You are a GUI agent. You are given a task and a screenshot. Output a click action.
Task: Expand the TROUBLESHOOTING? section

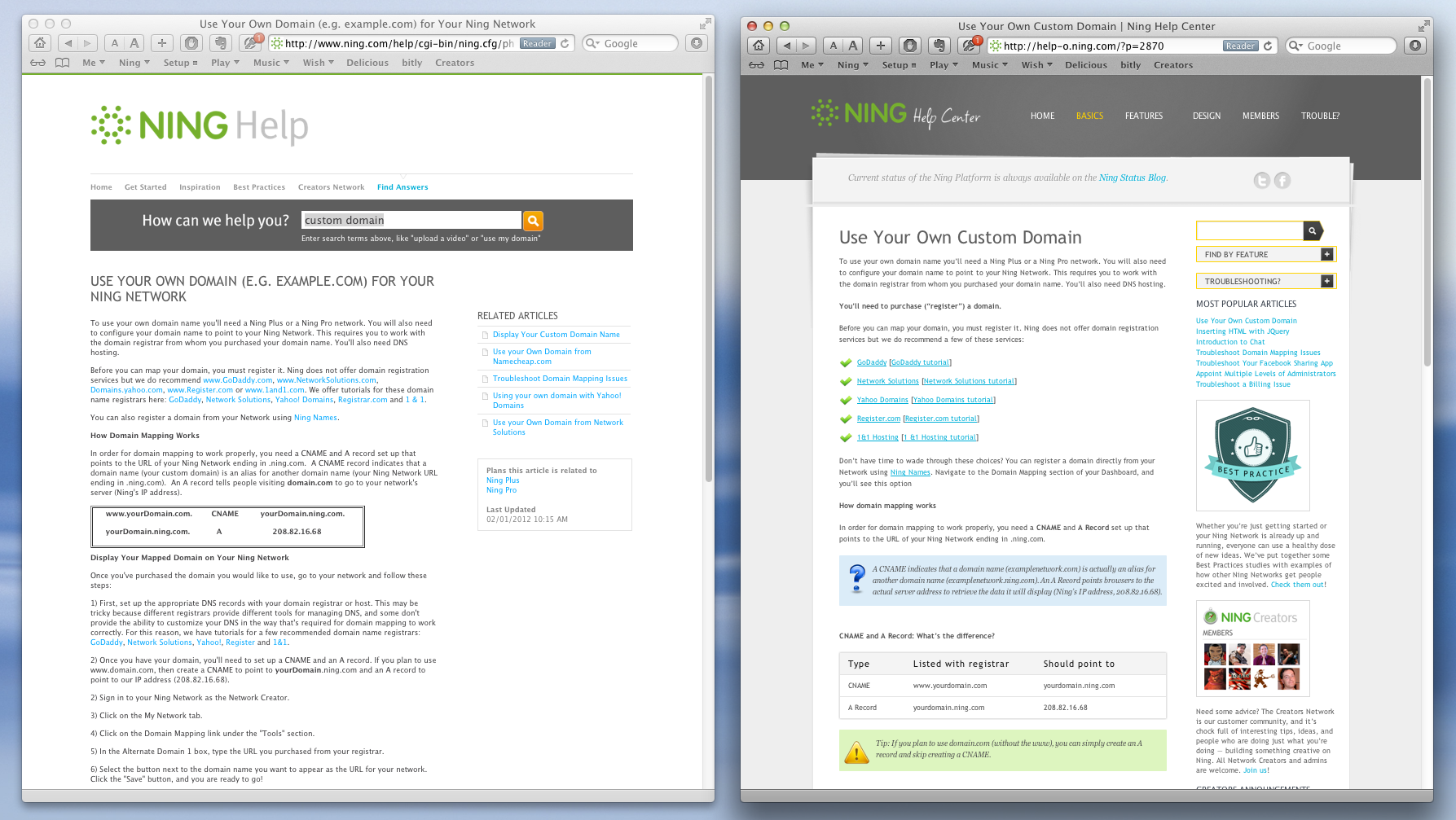pos(1266,281)
